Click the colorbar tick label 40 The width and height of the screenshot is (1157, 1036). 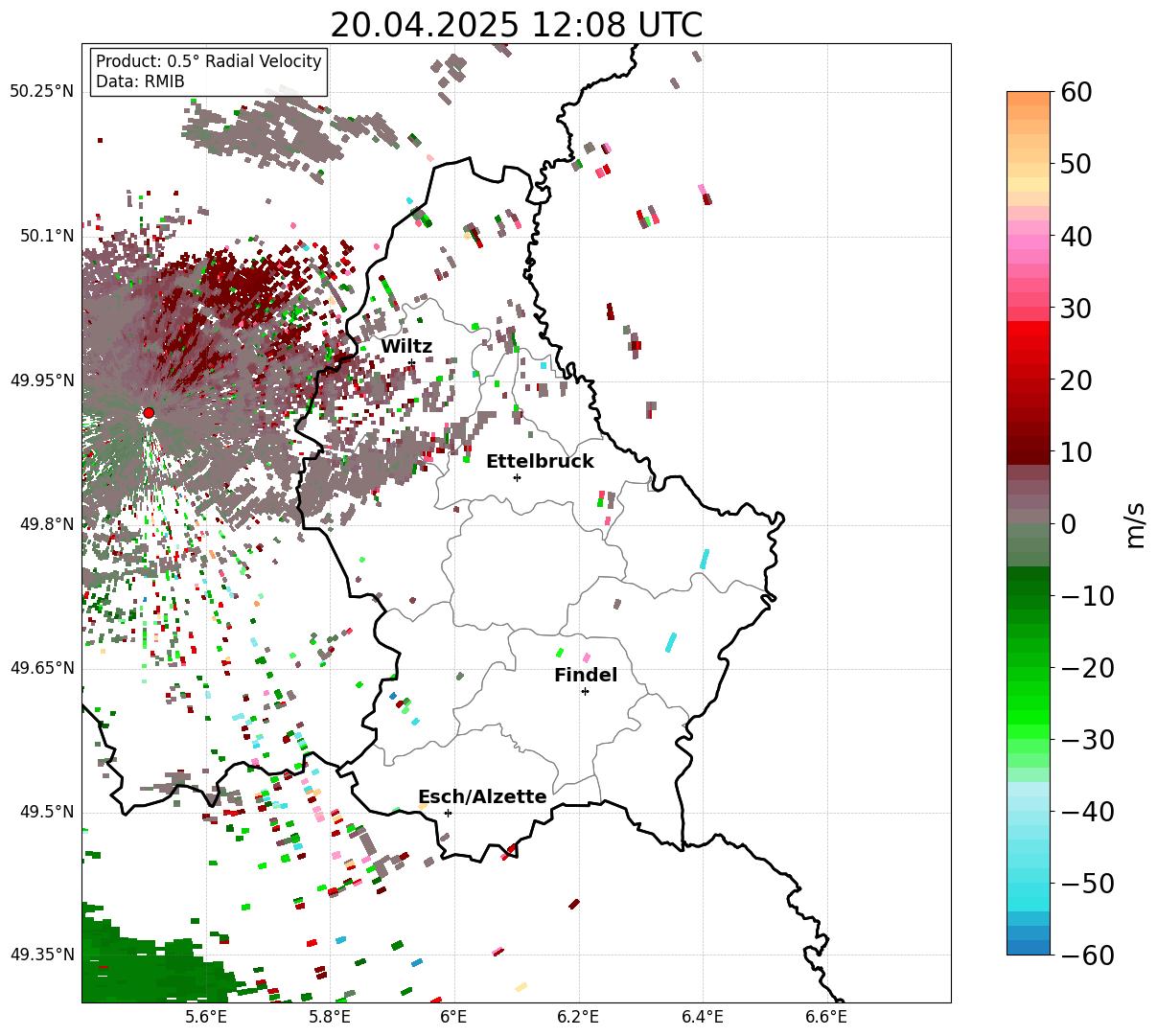point(1076,236)
